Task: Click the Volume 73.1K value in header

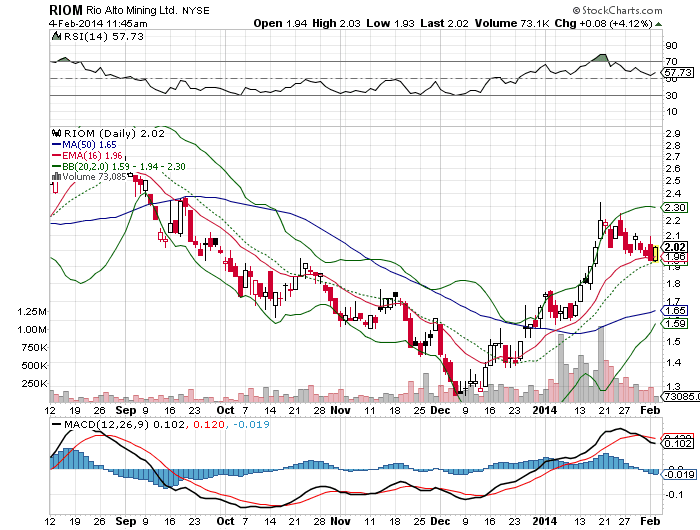Action: [x=512, y=23]
